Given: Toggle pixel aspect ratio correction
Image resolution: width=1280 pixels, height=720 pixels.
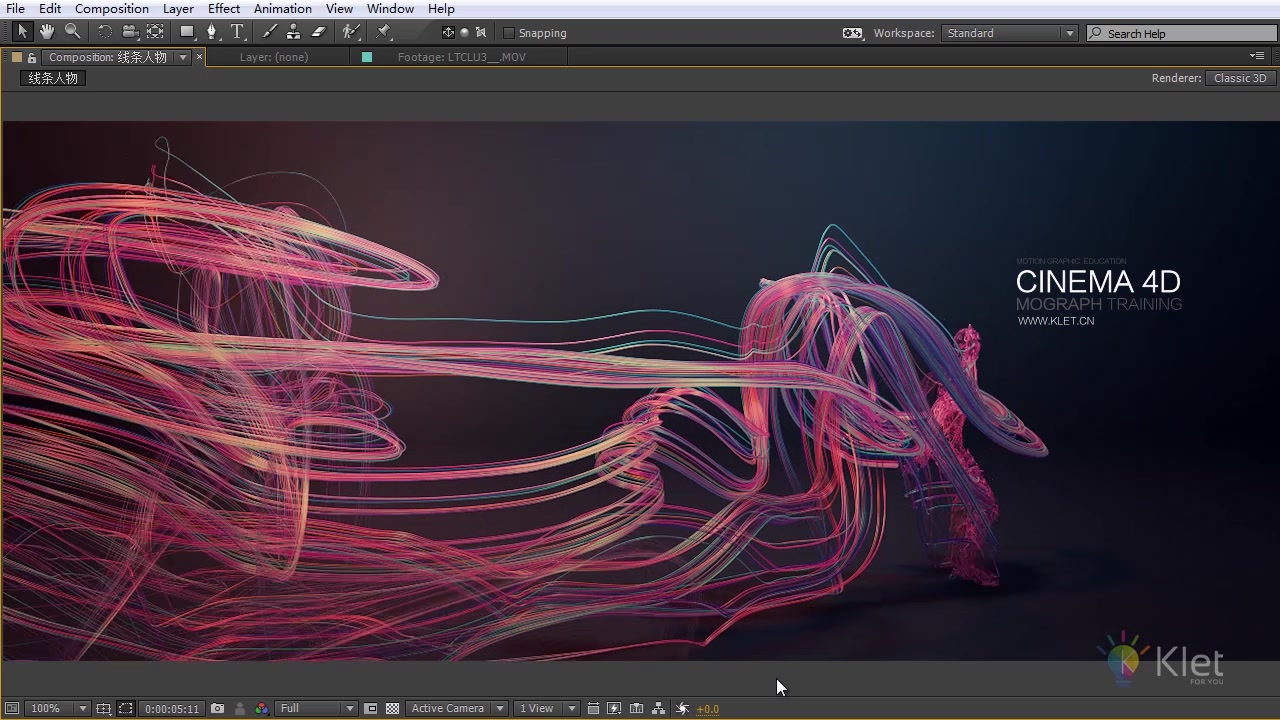Looking at the screenshot, I should pos(593,708).
